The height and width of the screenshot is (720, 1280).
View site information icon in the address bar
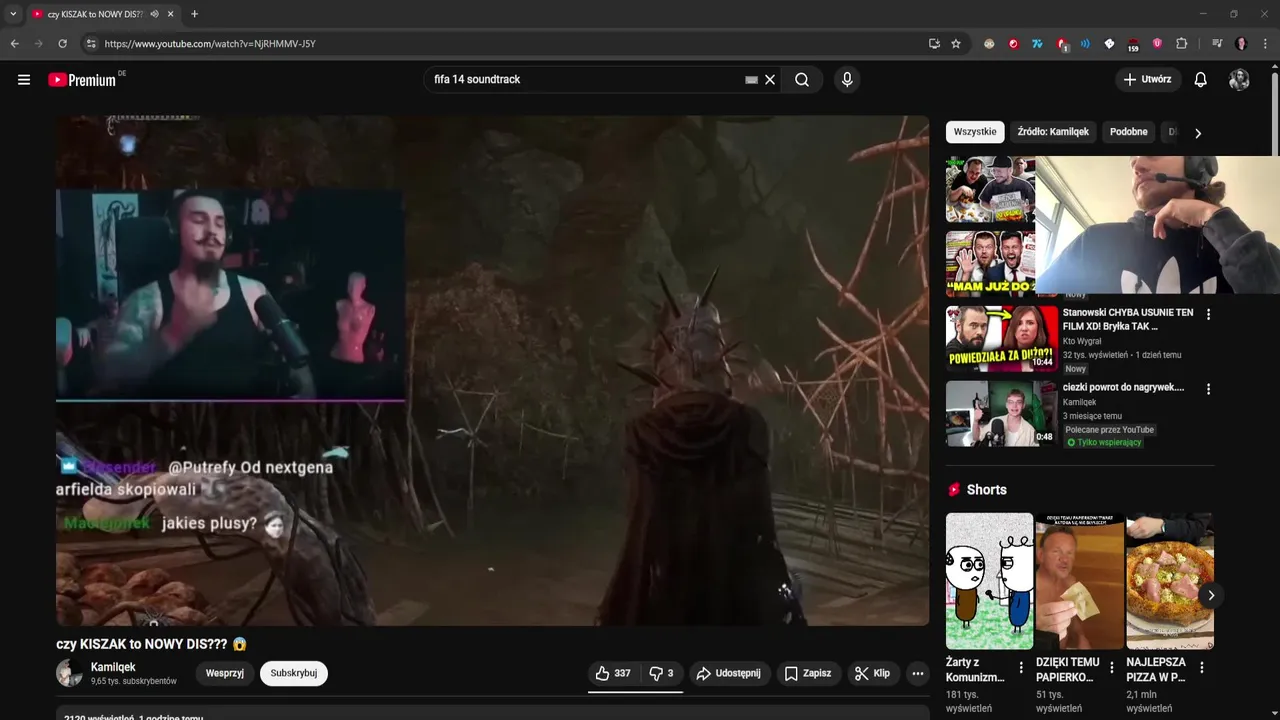click(91, 44)
